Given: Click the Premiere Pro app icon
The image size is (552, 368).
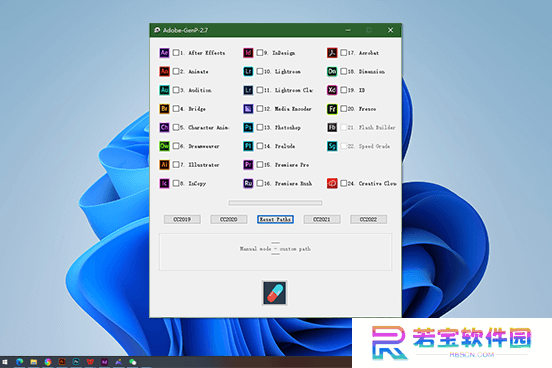Looking at the screenshot, I should click(248, 165).
